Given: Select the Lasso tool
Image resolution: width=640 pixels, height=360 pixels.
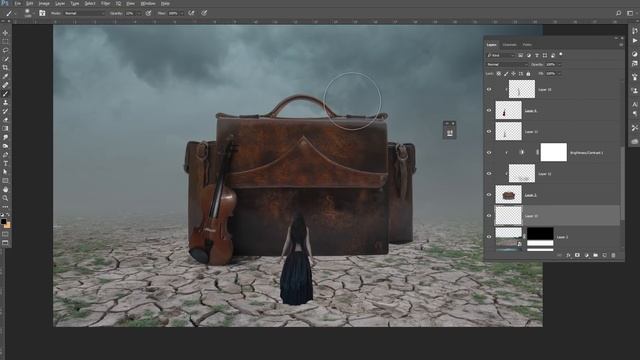Looking at the screenshot, I should pyautogui.click(x=5, y=50).
